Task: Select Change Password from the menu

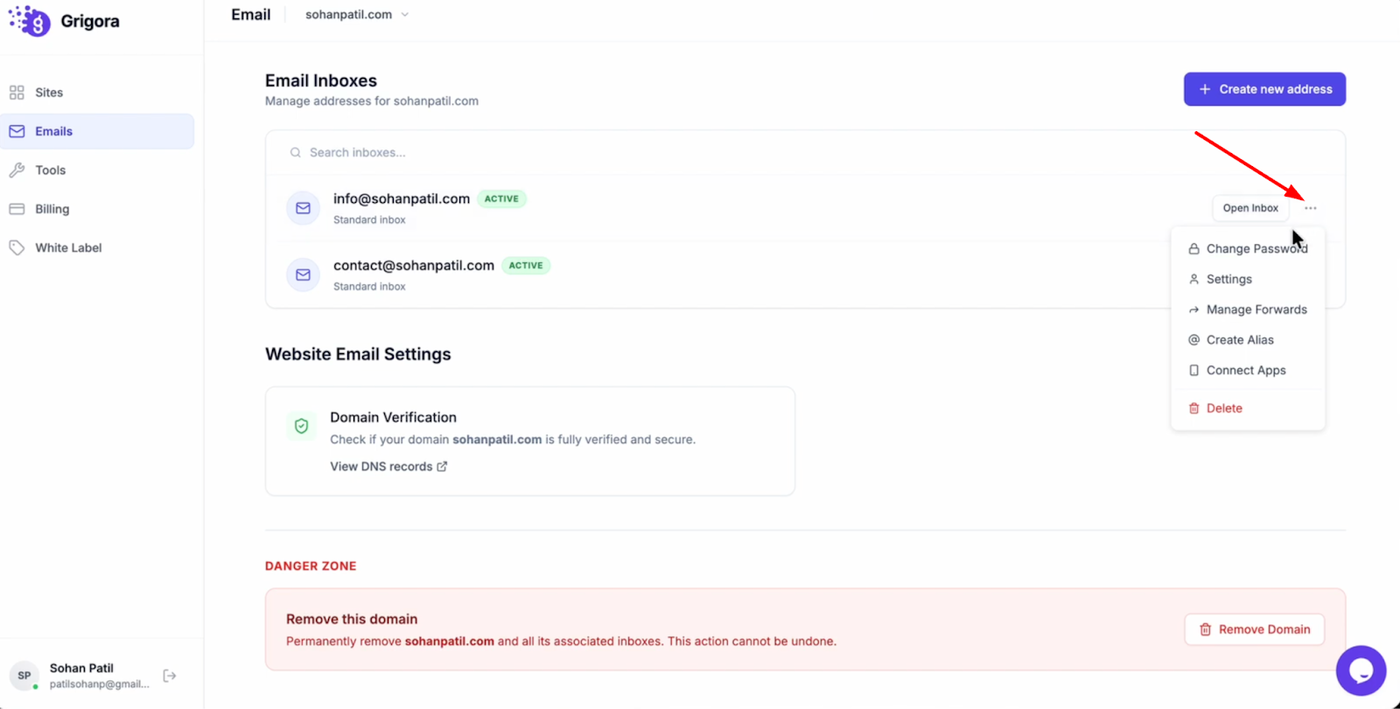Action: (x=1256, y=249)
